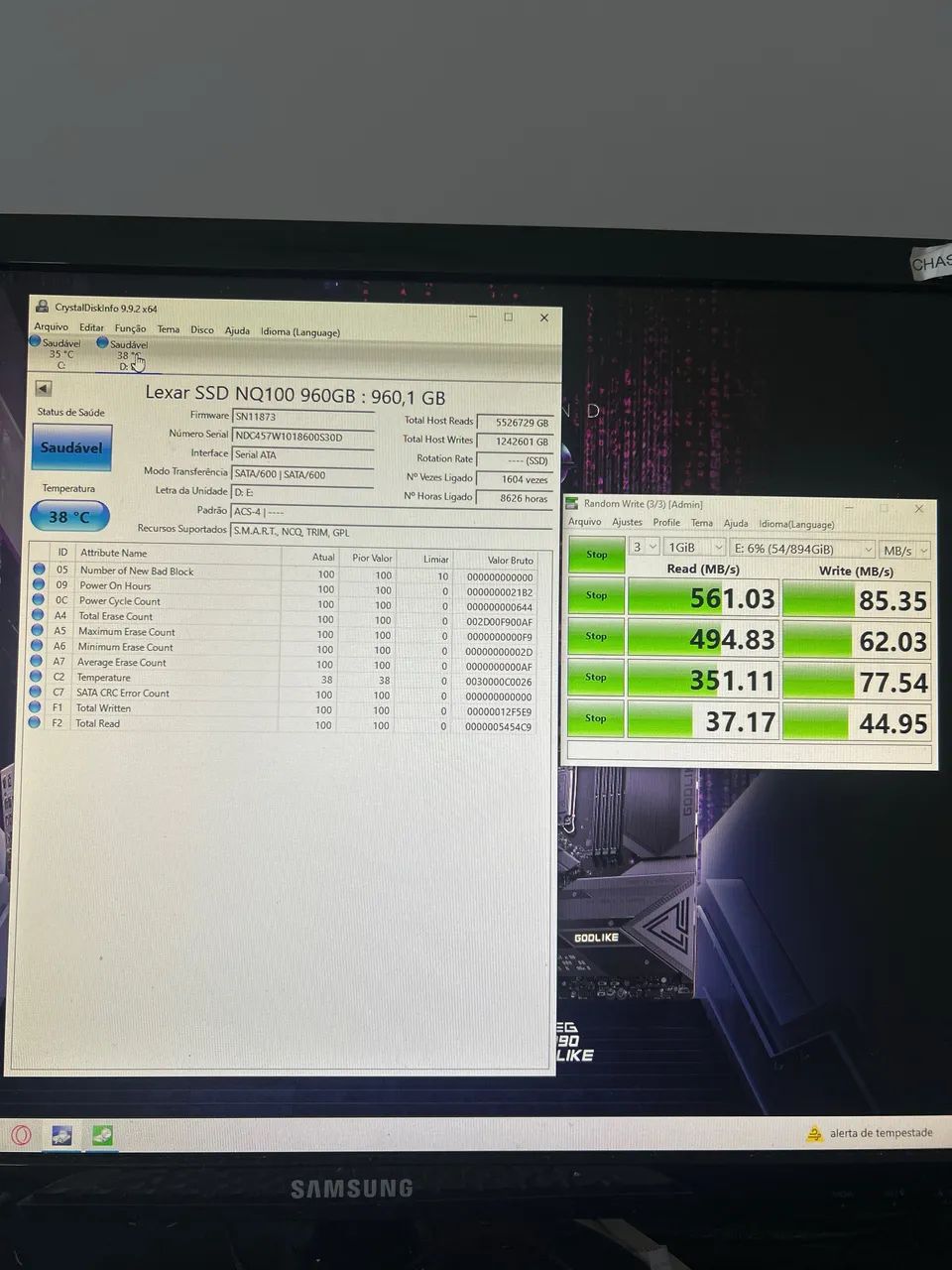Open the Função menu in CrystalDiskInfo
The height and width of the screenshot is (1270, 952).
[130, 328]
